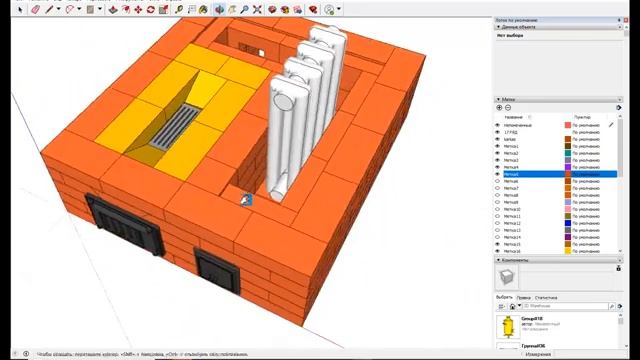Click the Components view options icon
This screenshot has height=360, width=640.
coord(502,306)
